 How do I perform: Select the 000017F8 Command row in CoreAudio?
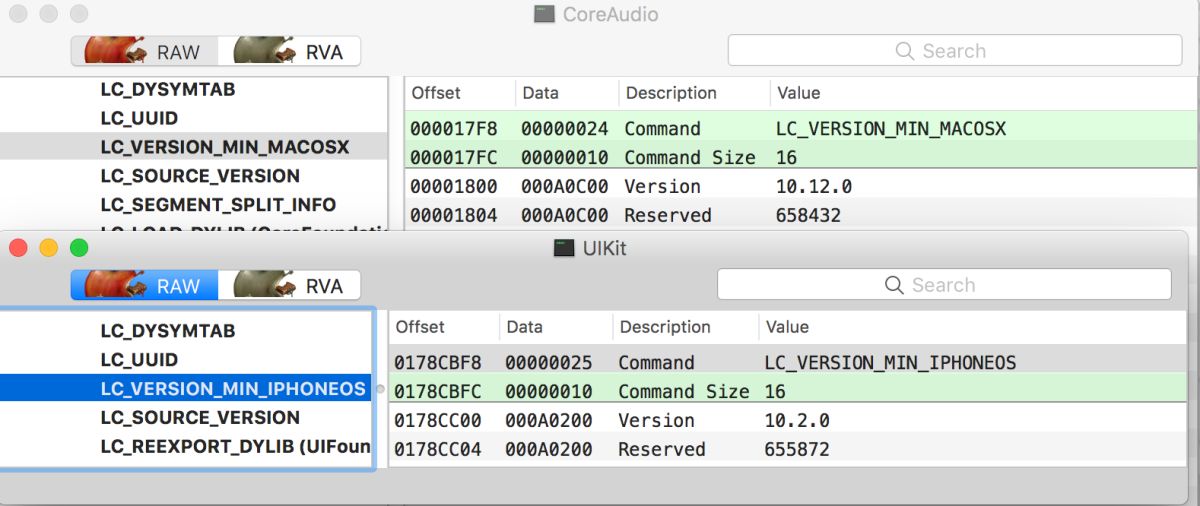coord(802,129)
